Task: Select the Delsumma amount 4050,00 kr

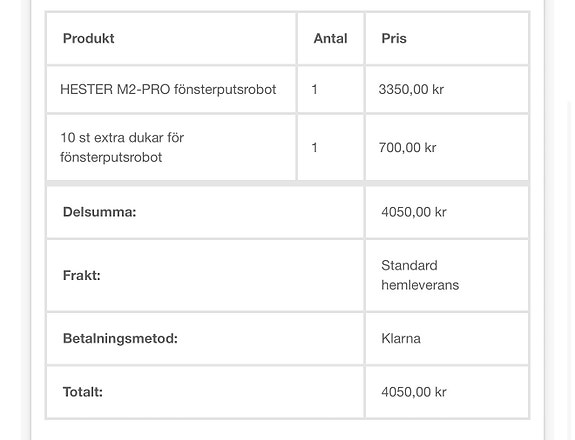Action: 414,212
